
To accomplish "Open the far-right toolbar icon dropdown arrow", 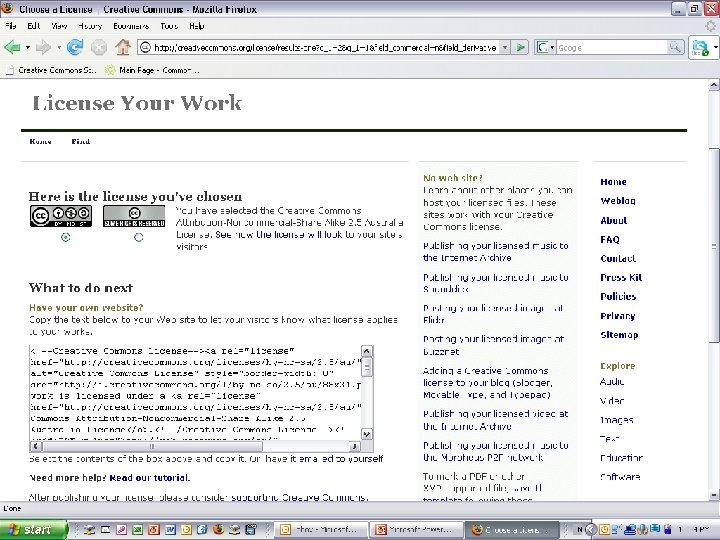I will pos(715,47).
